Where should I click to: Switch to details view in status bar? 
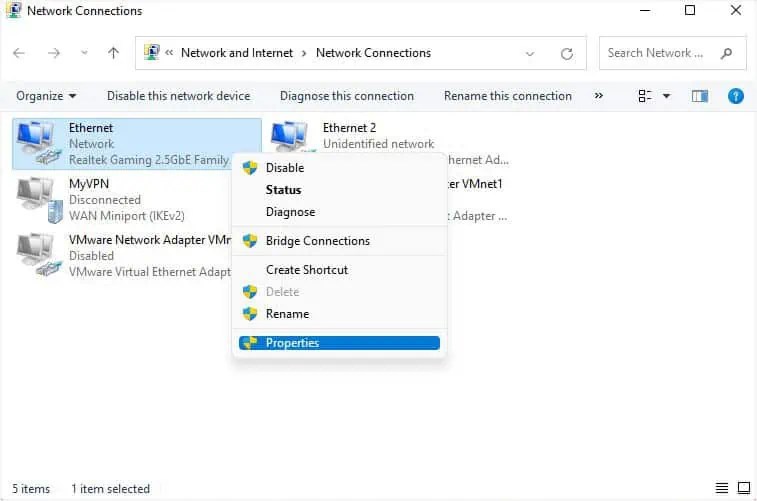pyautogui.click(x=722, y=488)
